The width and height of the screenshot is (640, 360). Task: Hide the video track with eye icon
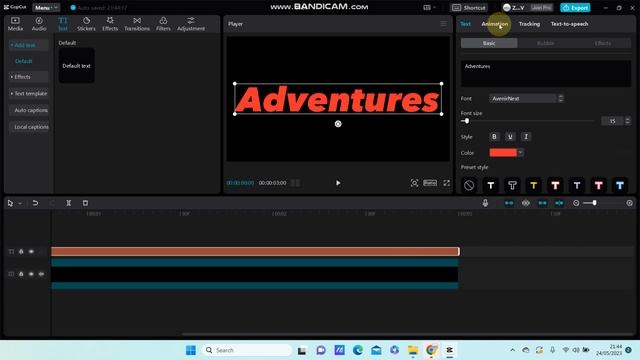[31, 274]
